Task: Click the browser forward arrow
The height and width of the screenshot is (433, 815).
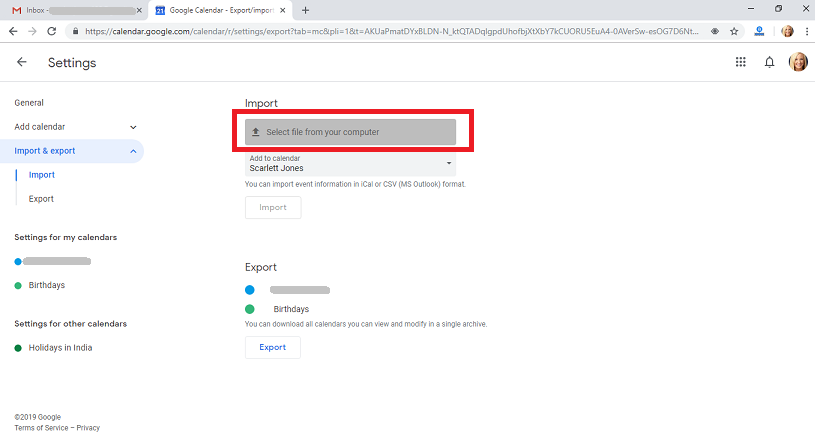Action: (x=32, y=31)
